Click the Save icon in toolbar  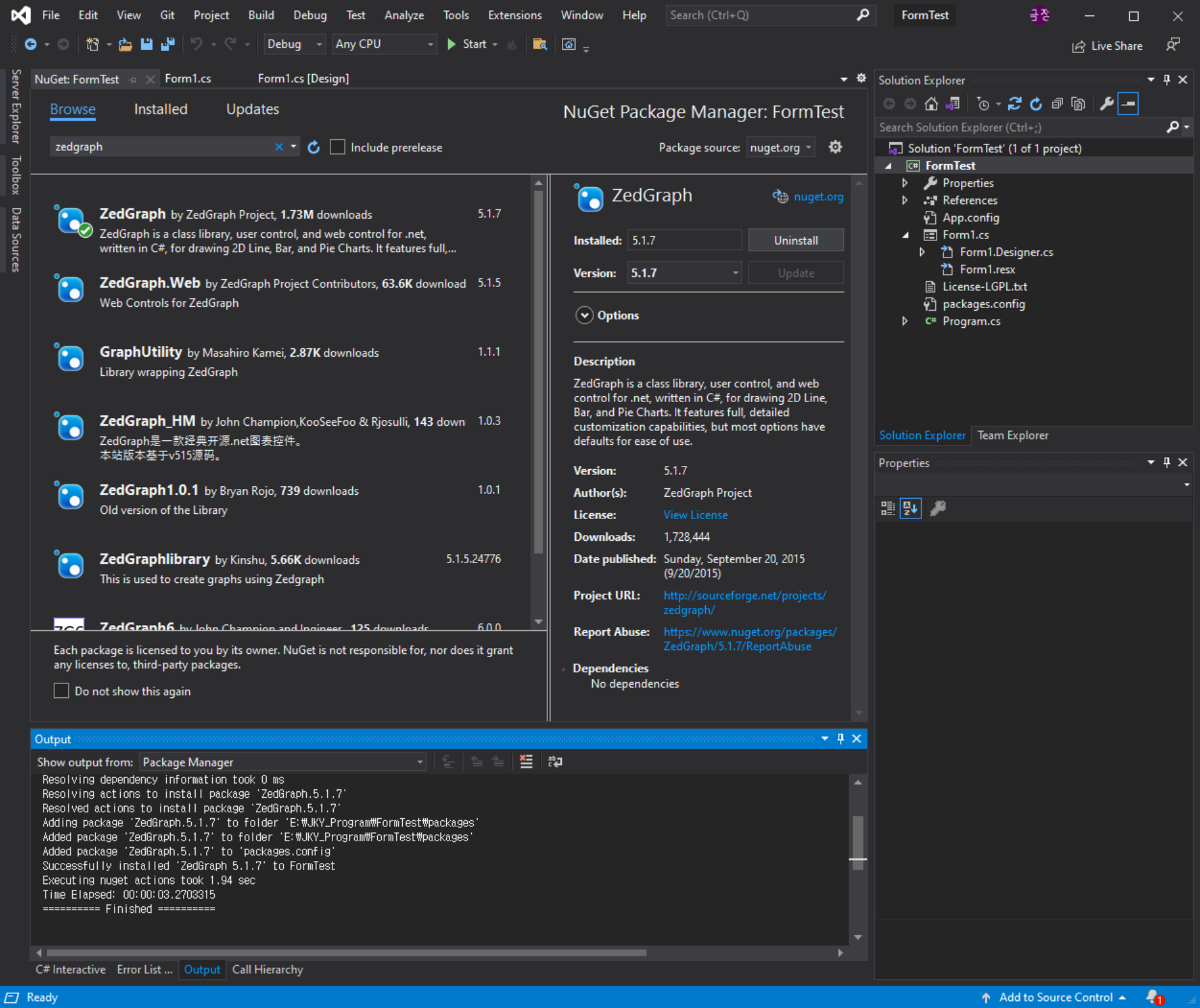(146, 44)
